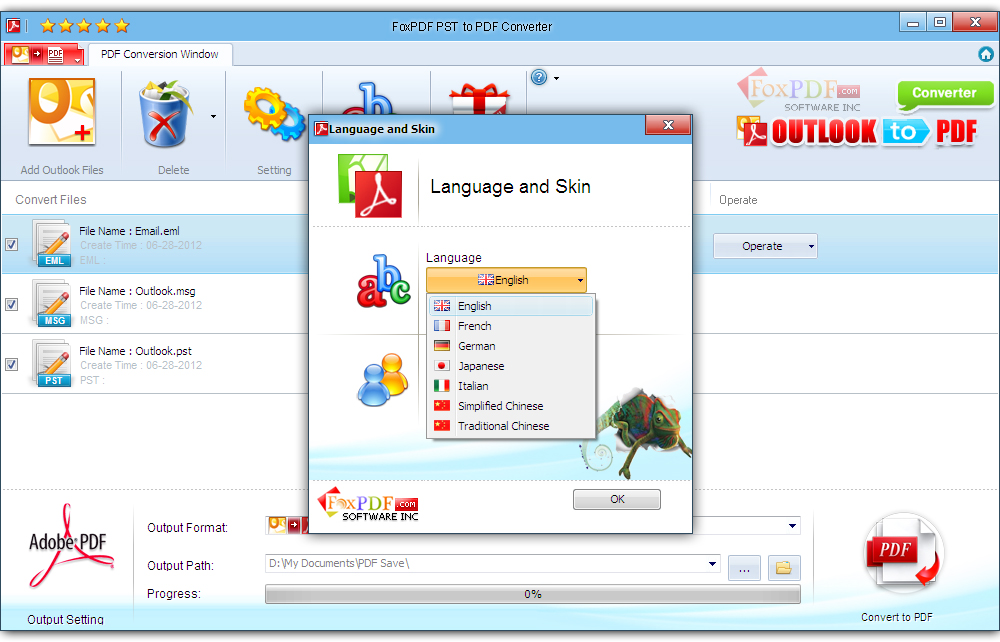
Task: Uncheck the Outlook.msg file checkbox
Action: [11, 304]
